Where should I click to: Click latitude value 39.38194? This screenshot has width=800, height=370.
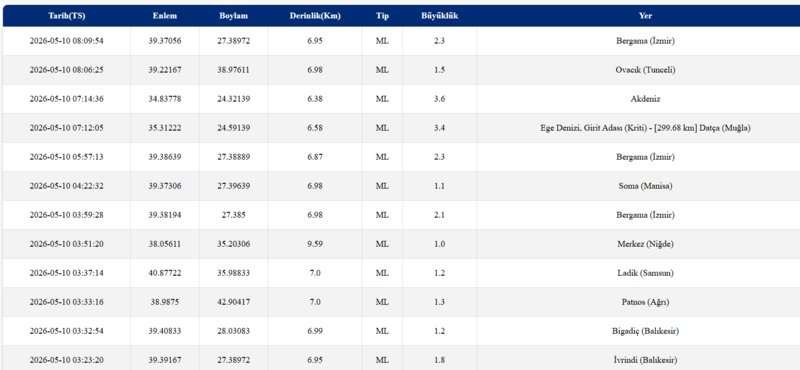[165, 215]
